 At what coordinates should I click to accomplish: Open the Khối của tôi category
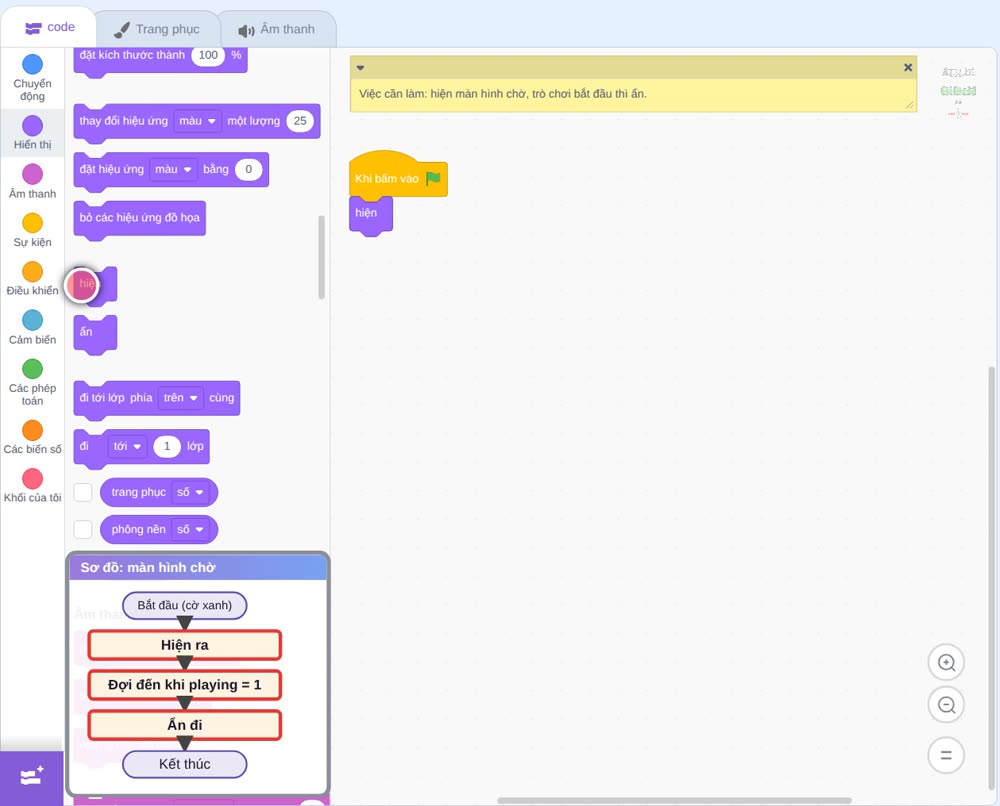(33, 485)
